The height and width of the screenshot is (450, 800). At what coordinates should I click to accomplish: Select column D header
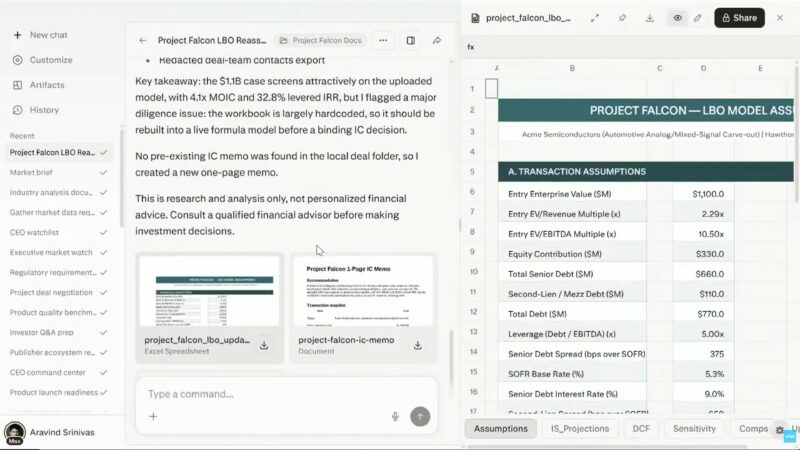[x=703, y=68]
